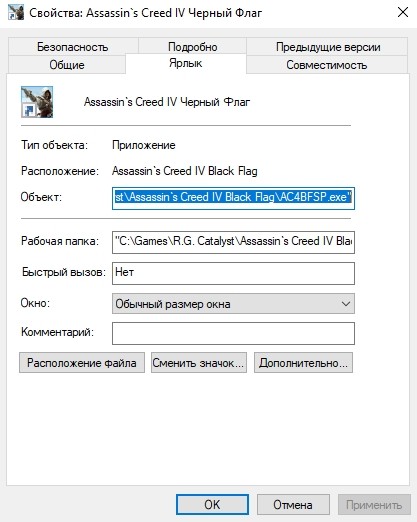Click the Дополнительно button
Screen dimensions: 417x522
(303, 363)
